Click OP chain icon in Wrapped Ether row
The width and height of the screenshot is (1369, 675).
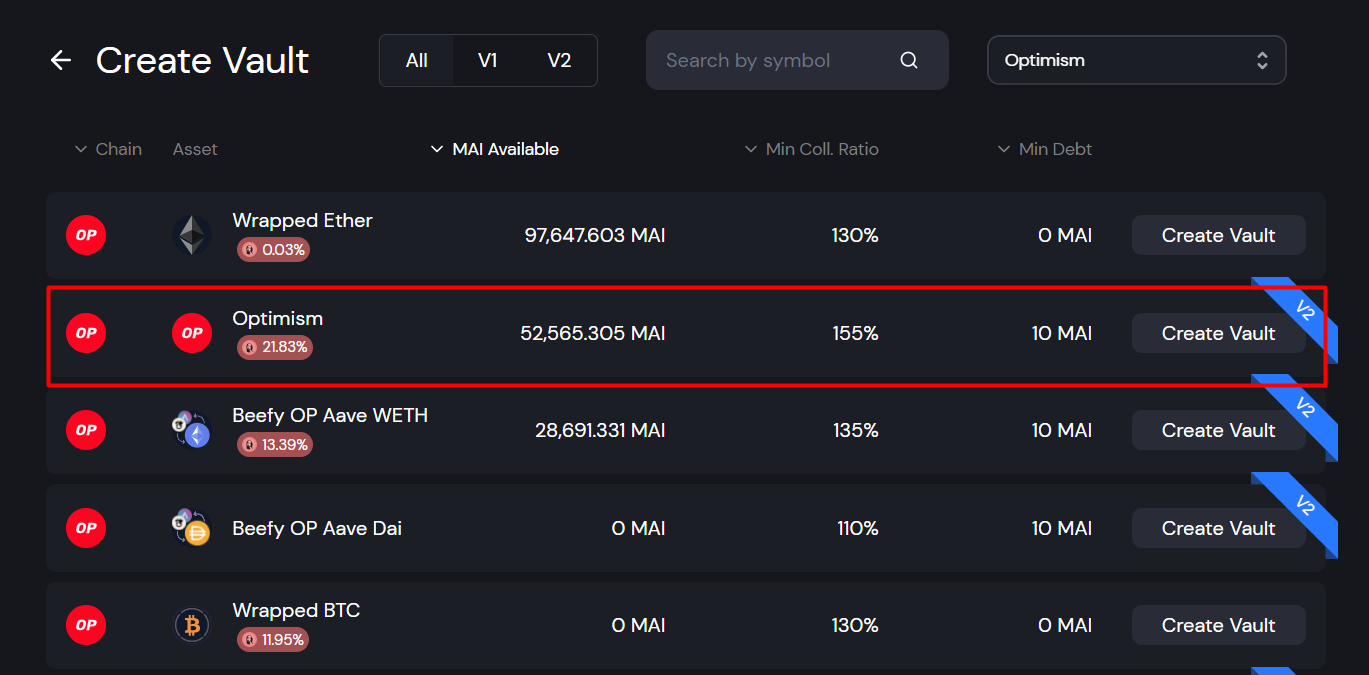(86, 236)
